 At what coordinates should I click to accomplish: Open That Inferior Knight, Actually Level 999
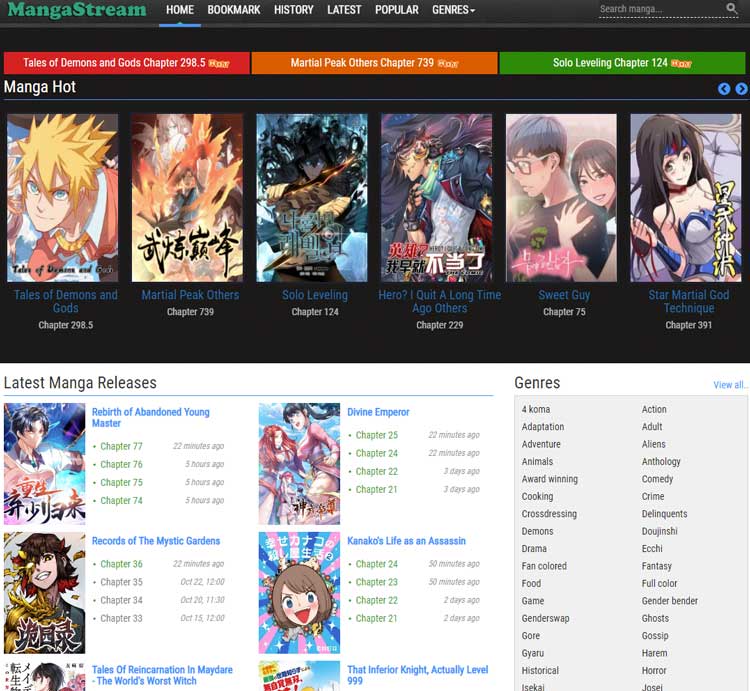[418, 675]
